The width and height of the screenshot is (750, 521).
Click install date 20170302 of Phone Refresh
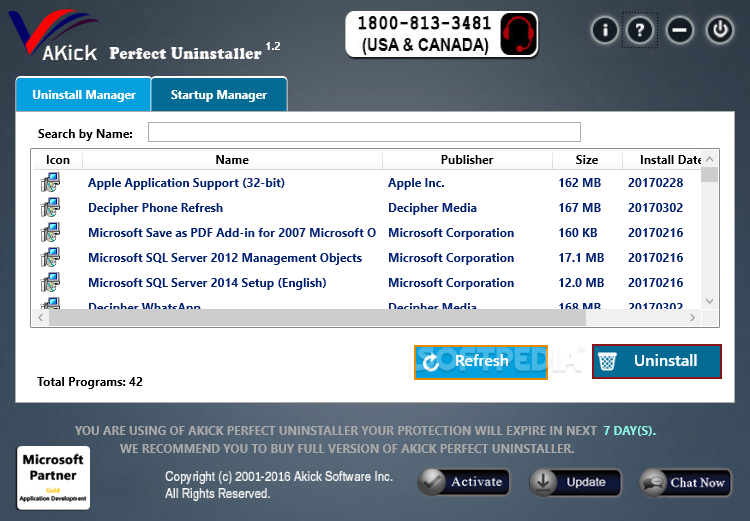[655, 208]
